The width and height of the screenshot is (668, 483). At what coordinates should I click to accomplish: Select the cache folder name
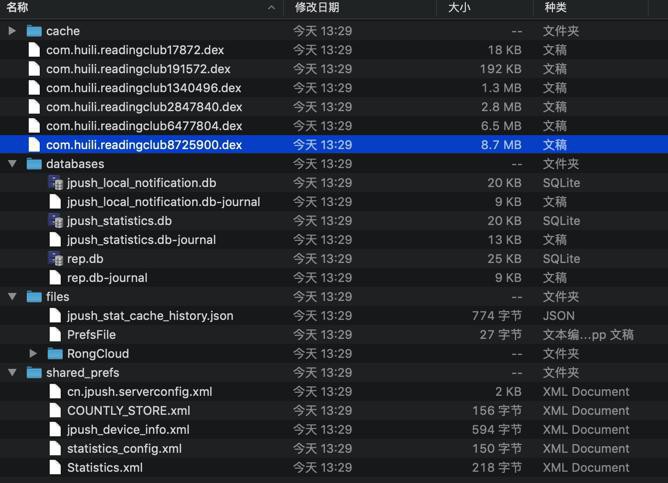[63, 31]
